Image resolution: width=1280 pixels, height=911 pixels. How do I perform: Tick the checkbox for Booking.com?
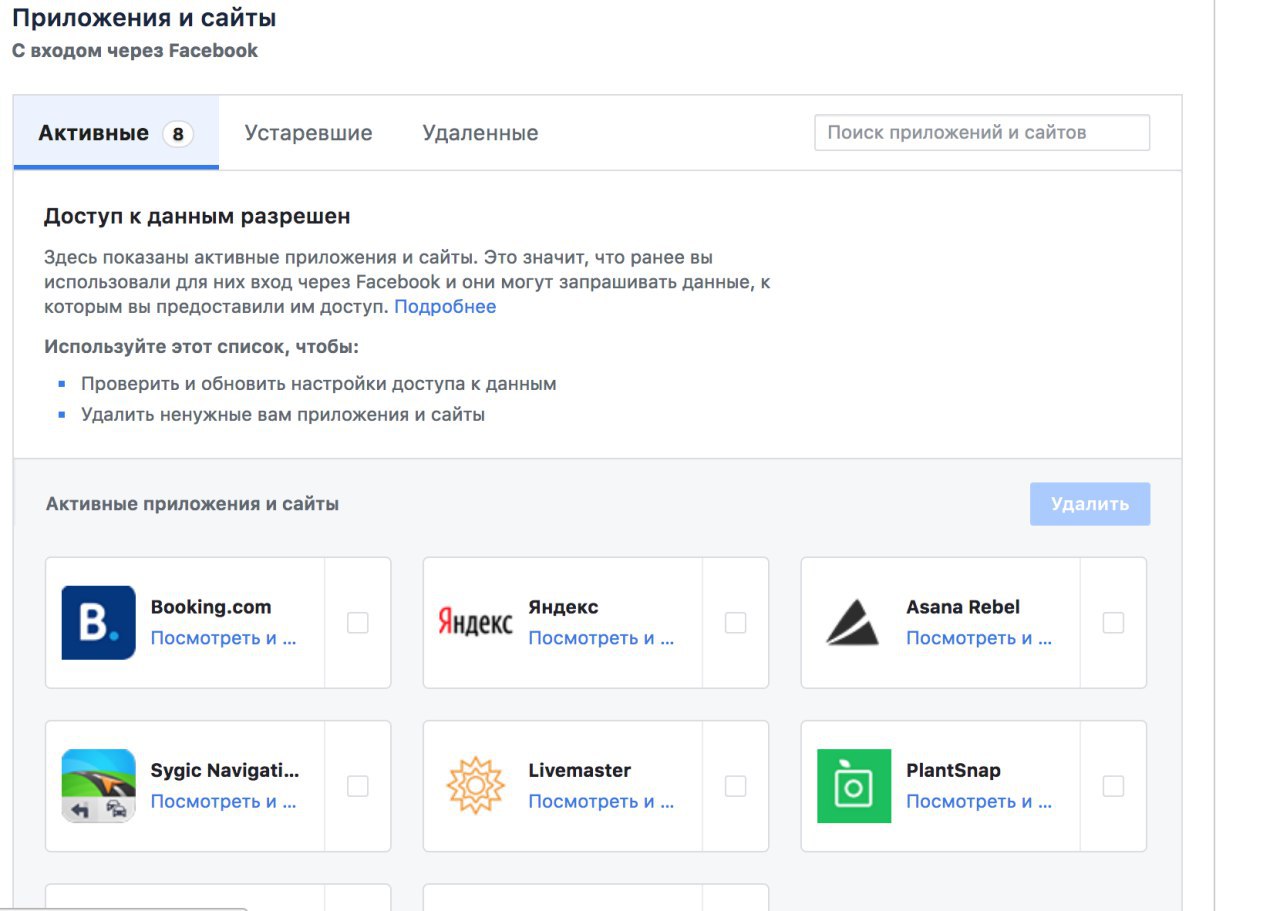[358, 623]
